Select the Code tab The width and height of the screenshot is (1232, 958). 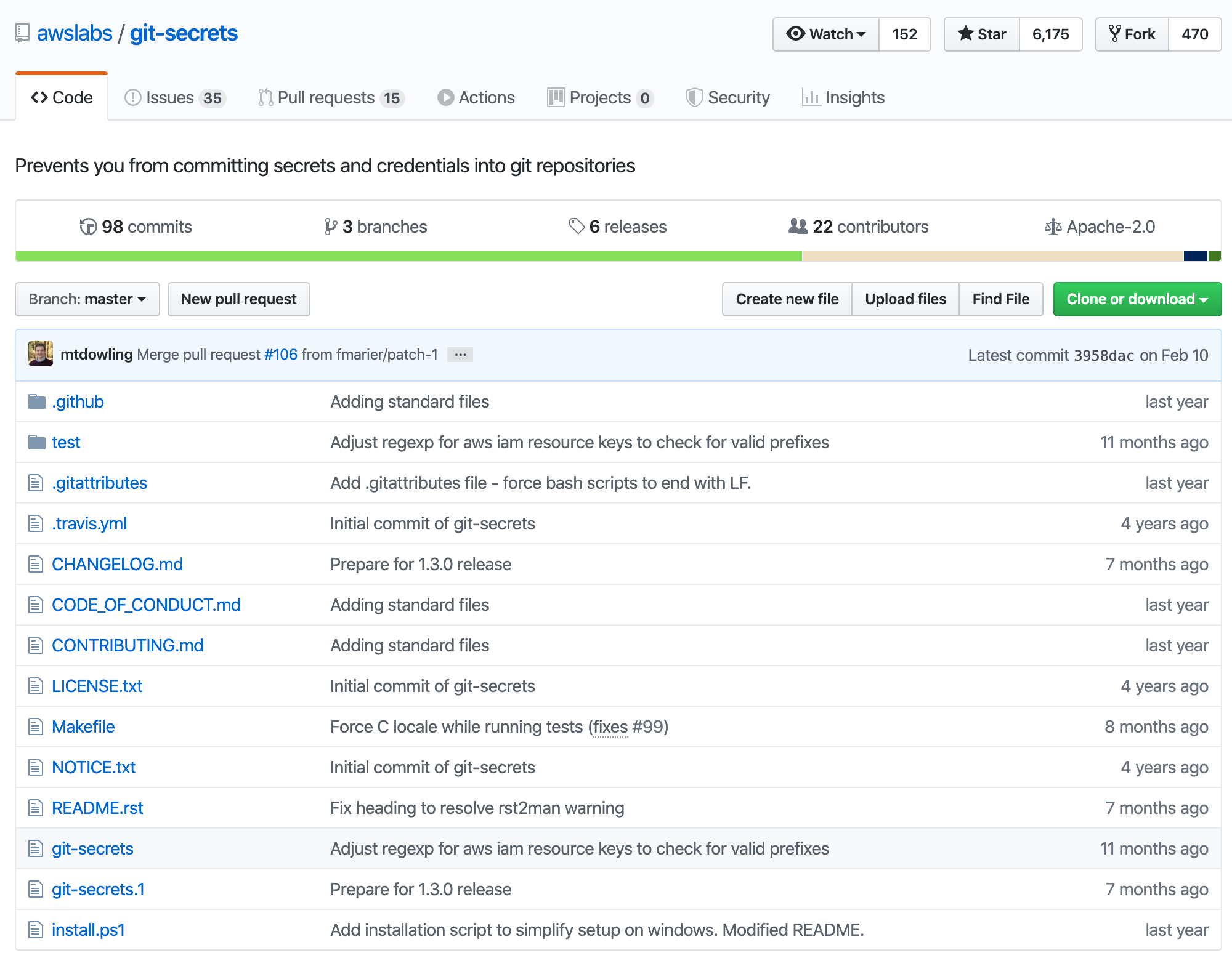coord(62,97)
